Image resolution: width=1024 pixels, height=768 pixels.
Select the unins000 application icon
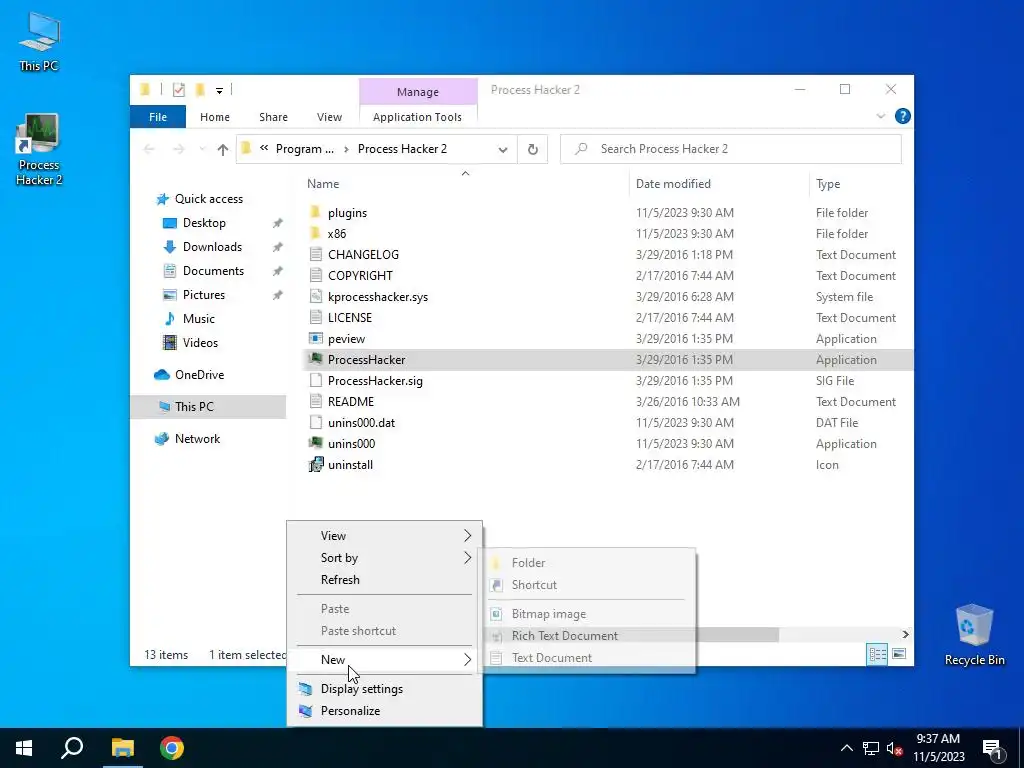point(316,443)
